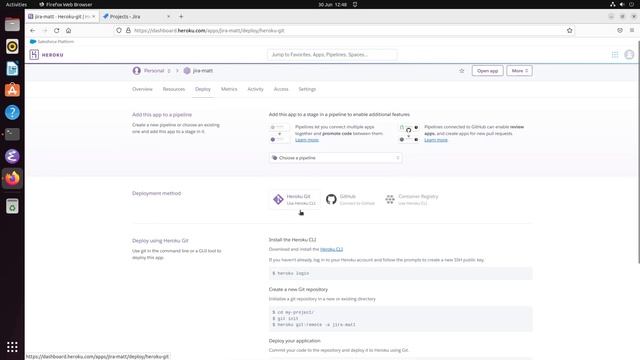Select the Heroku Git deployment icon
This screenshot has width=640, height=360.
pos(278,199)
